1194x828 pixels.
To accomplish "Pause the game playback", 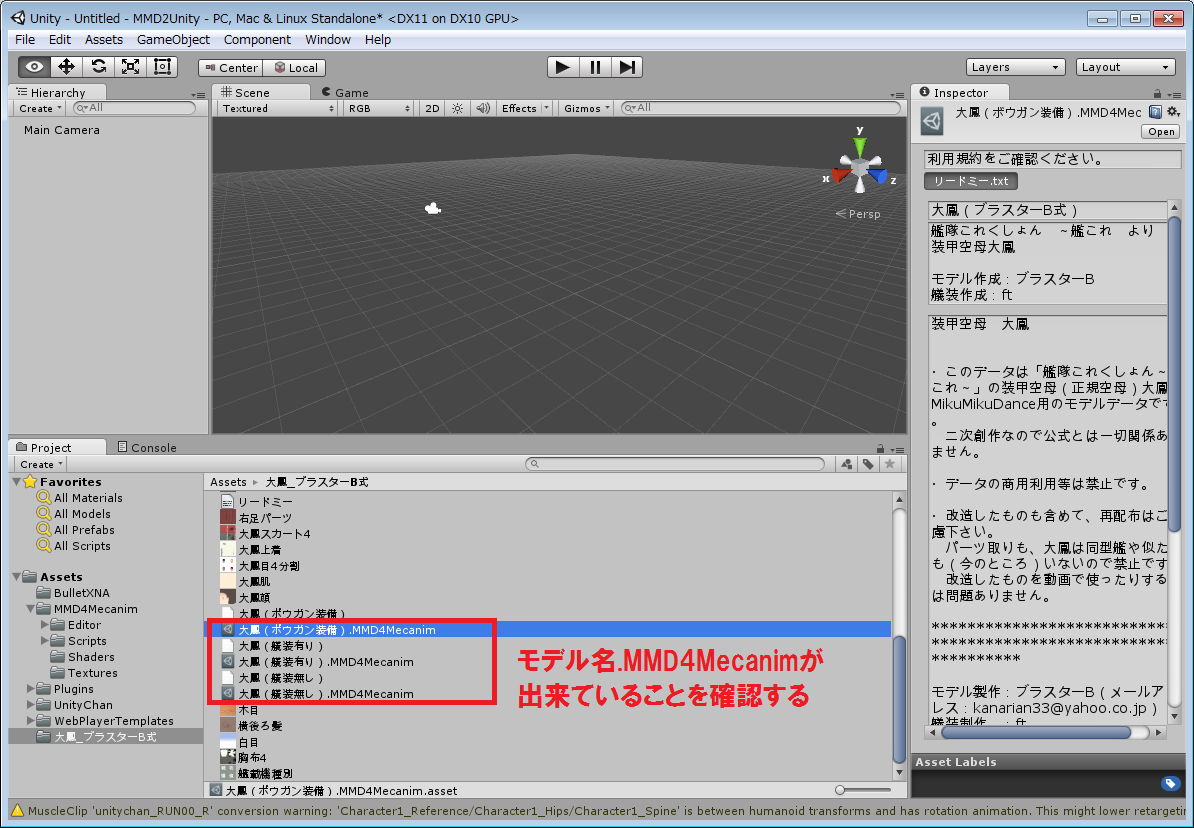I will pyautogui.click(x=595, y=67).
